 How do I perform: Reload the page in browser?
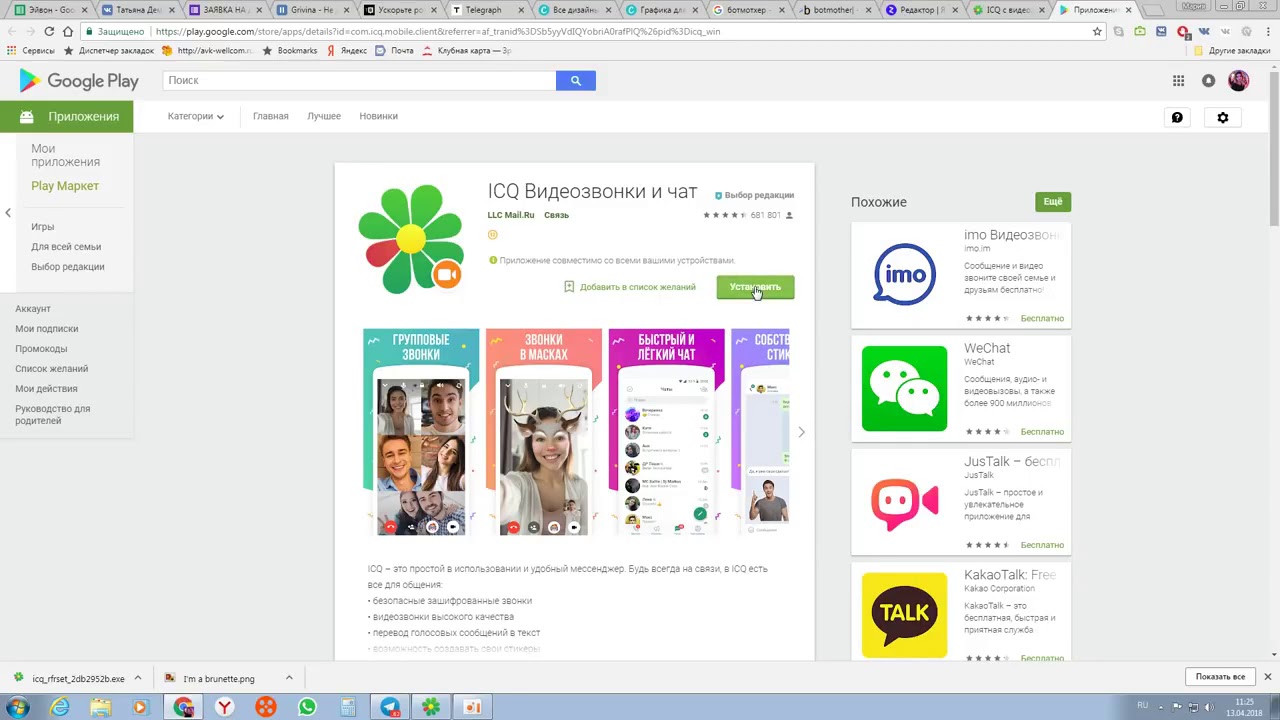tap(49, 31)
